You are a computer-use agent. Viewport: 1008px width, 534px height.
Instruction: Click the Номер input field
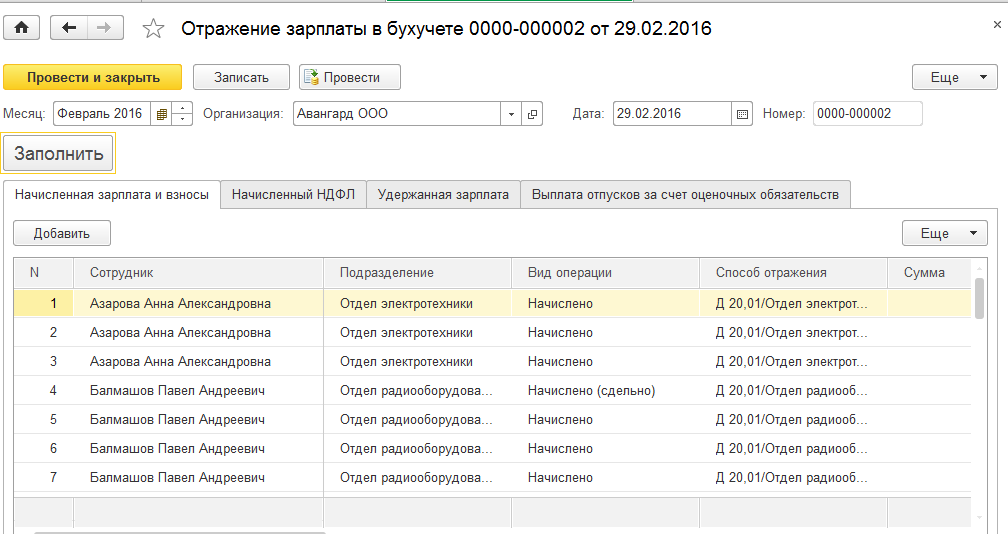(x=867, y=114)
